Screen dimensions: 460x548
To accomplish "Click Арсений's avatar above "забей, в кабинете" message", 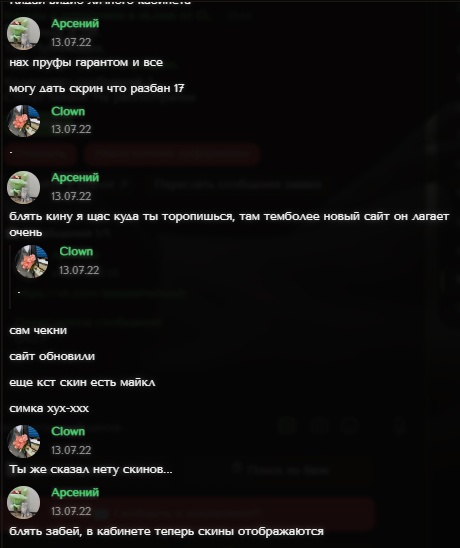I will pos(23,503).
